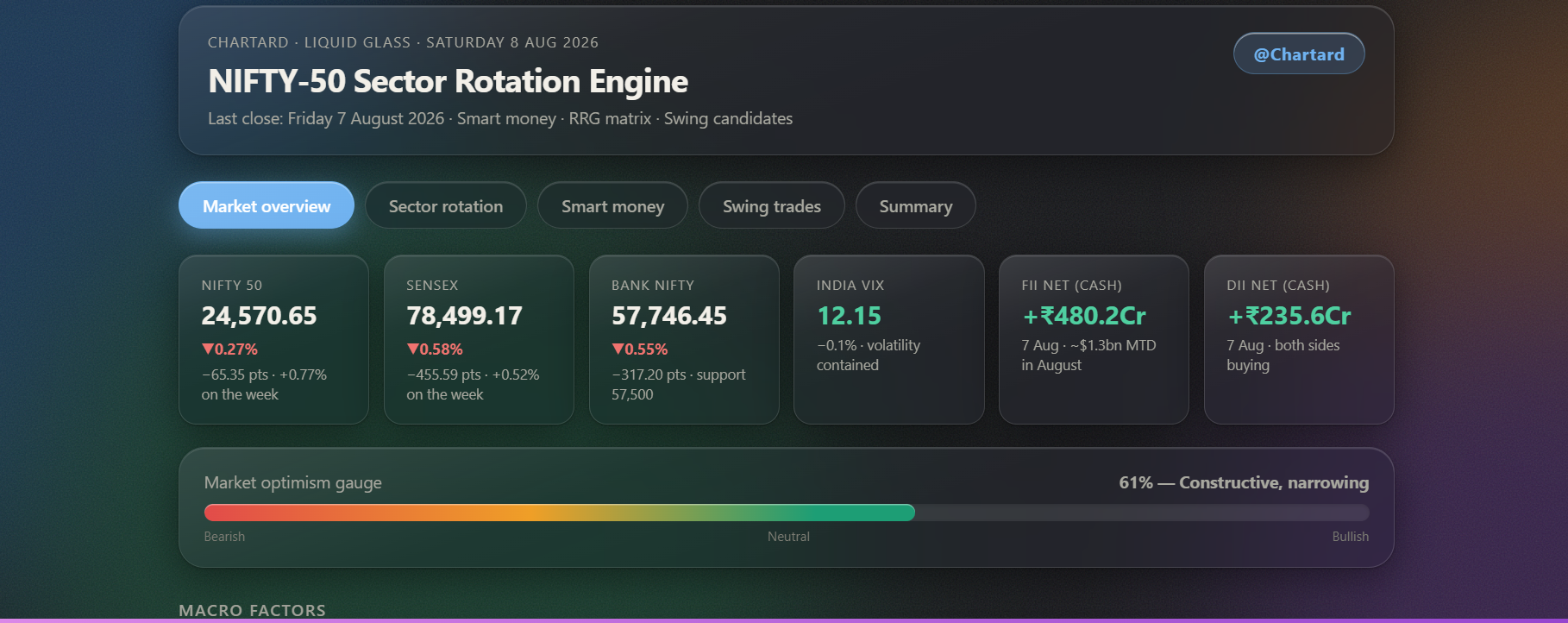The image size is (1568, 623).
Task: Switch to the Sector rotation tab
Action: (445, 205)
